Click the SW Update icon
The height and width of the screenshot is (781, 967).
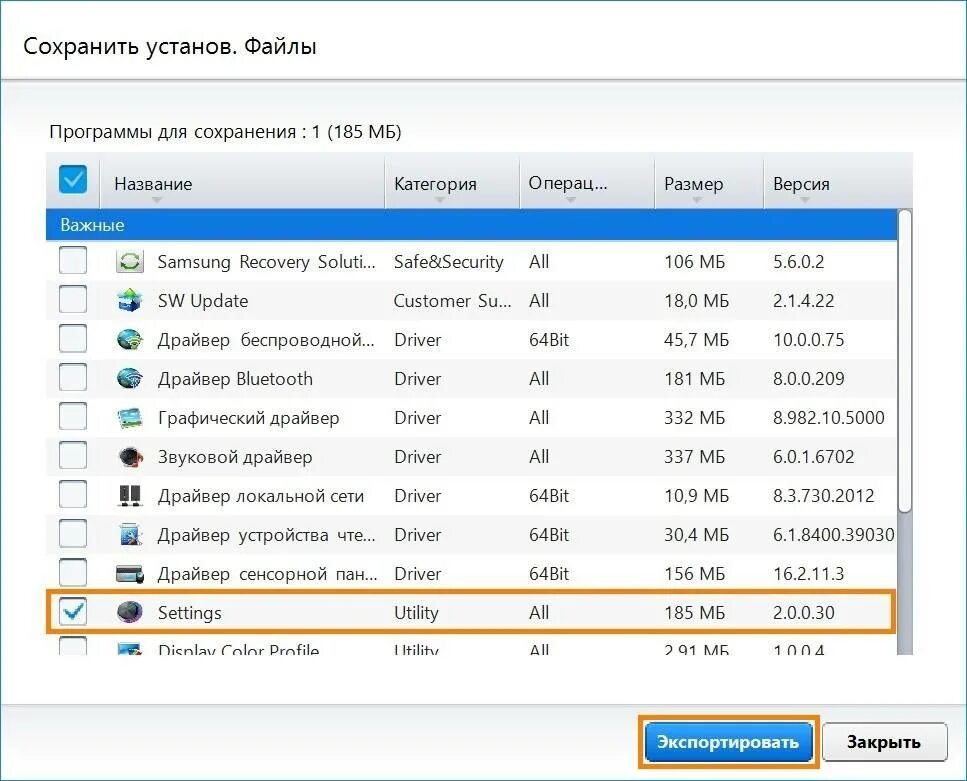[130, 300]
